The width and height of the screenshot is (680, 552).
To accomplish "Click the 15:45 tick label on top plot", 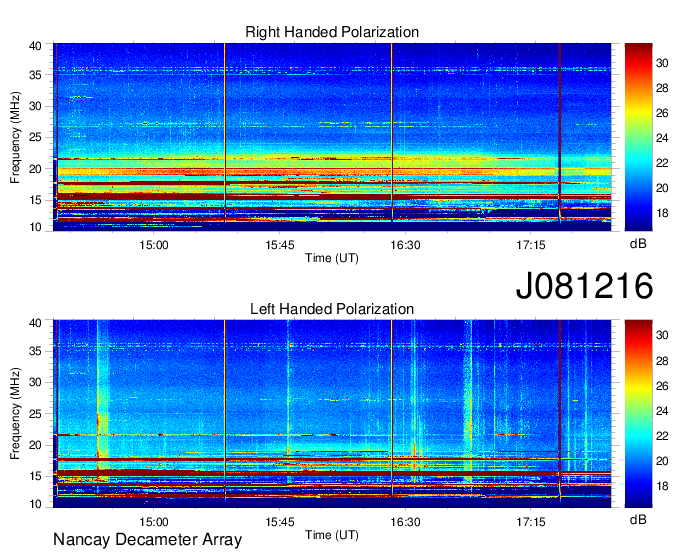I will tap(280, 245).
